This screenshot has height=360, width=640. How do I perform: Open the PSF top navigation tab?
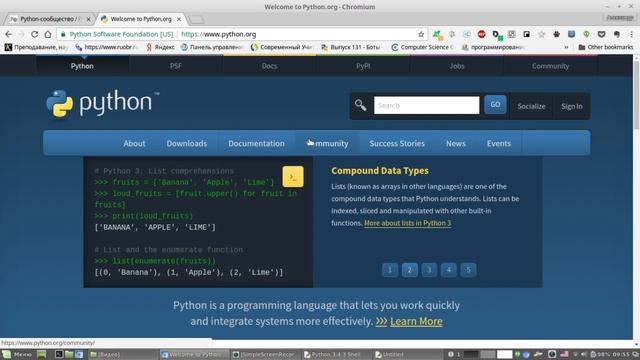pyautogui.click(x=176, y=66)
